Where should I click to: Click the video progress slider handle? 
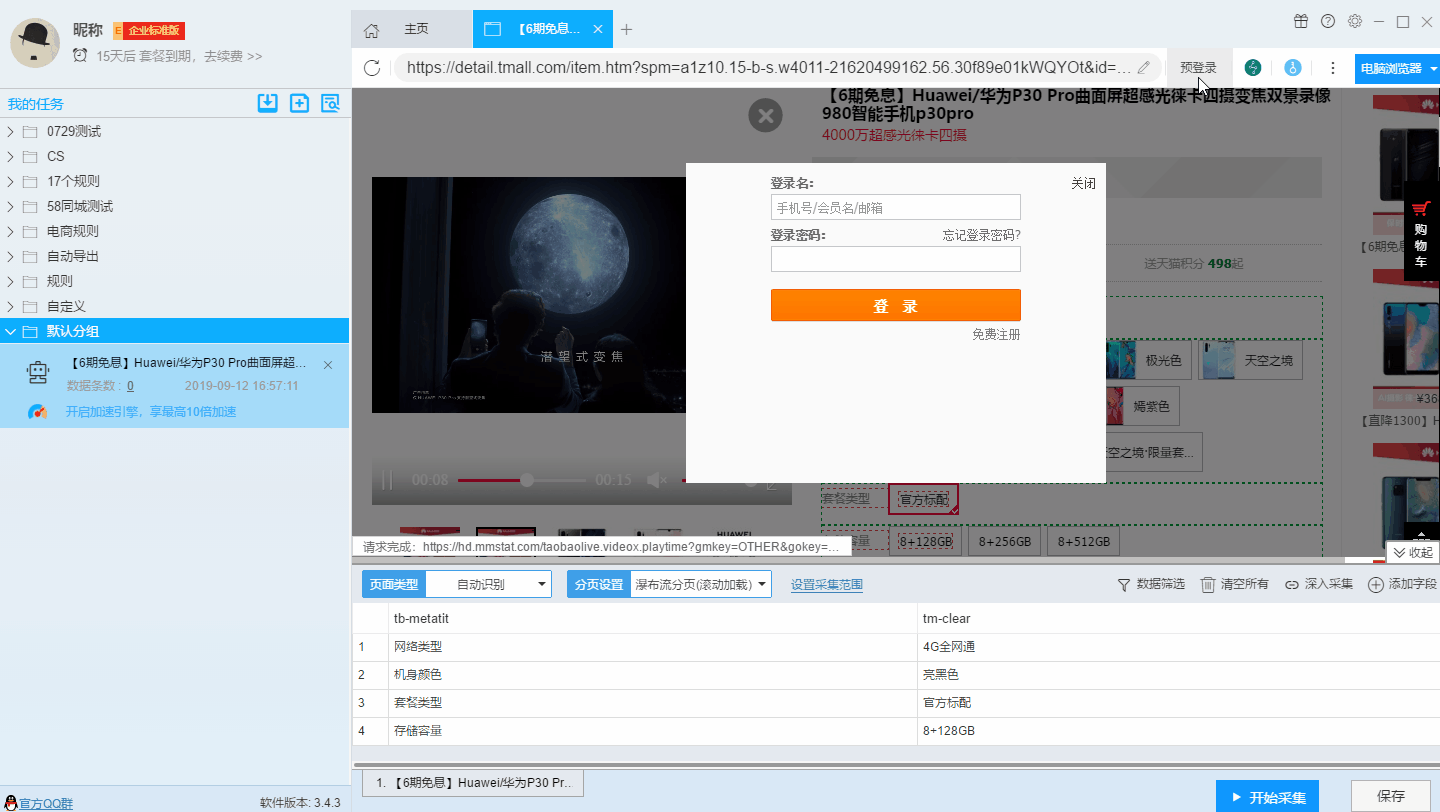pyautogui.click(x=527, y=480)
